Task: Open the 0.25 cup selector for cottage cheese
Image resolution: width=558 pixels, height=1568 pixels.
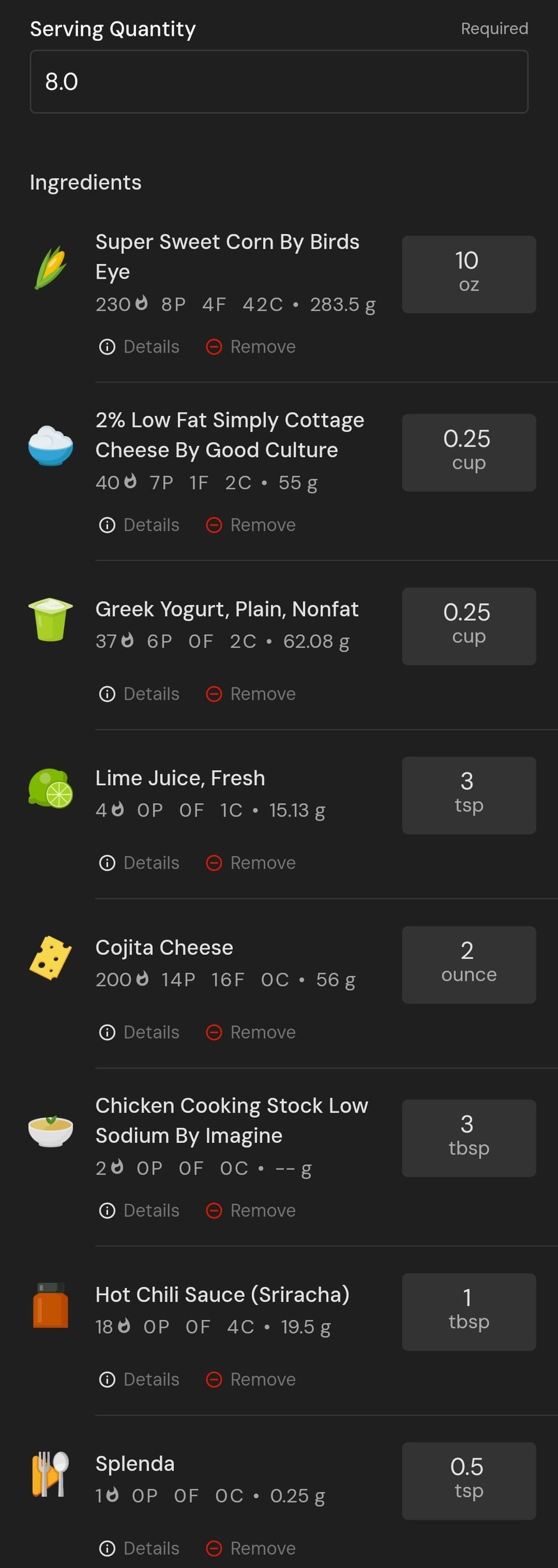Action: coord(468,453)
